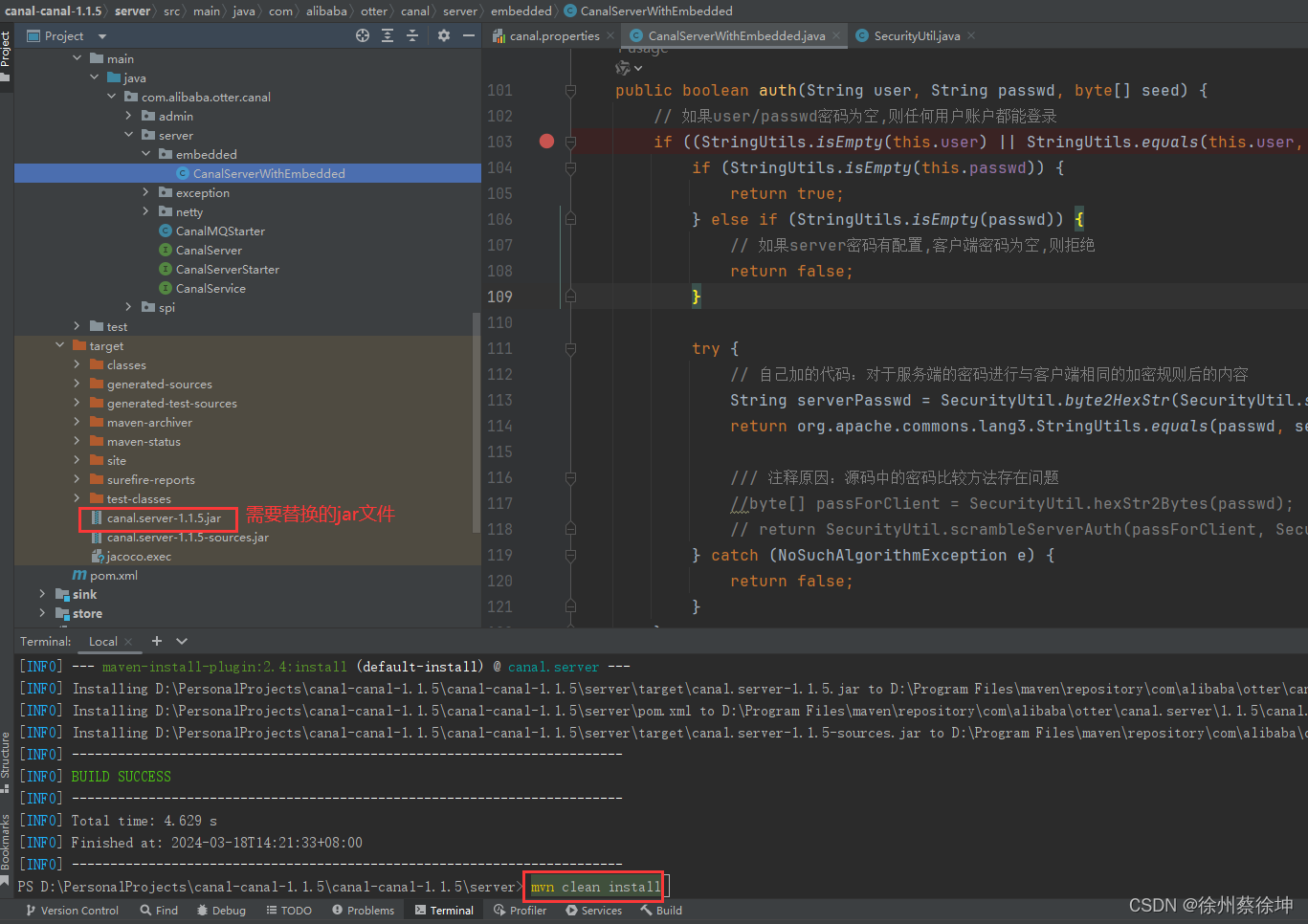The image size is (1308, 924).
Task: Toggle the Project side panel tab
Action: click(x=6, y=55)
